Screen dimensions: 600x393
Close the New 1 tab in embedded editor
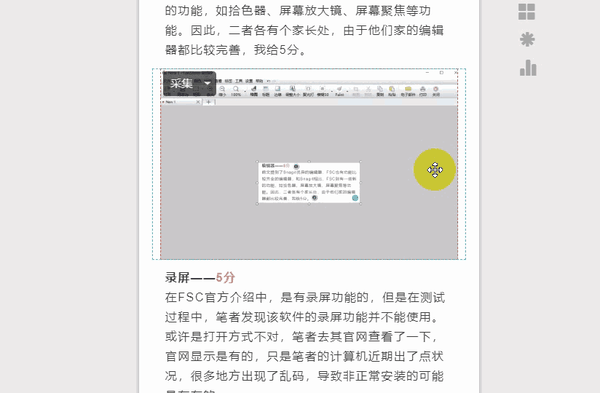[198, 102]
